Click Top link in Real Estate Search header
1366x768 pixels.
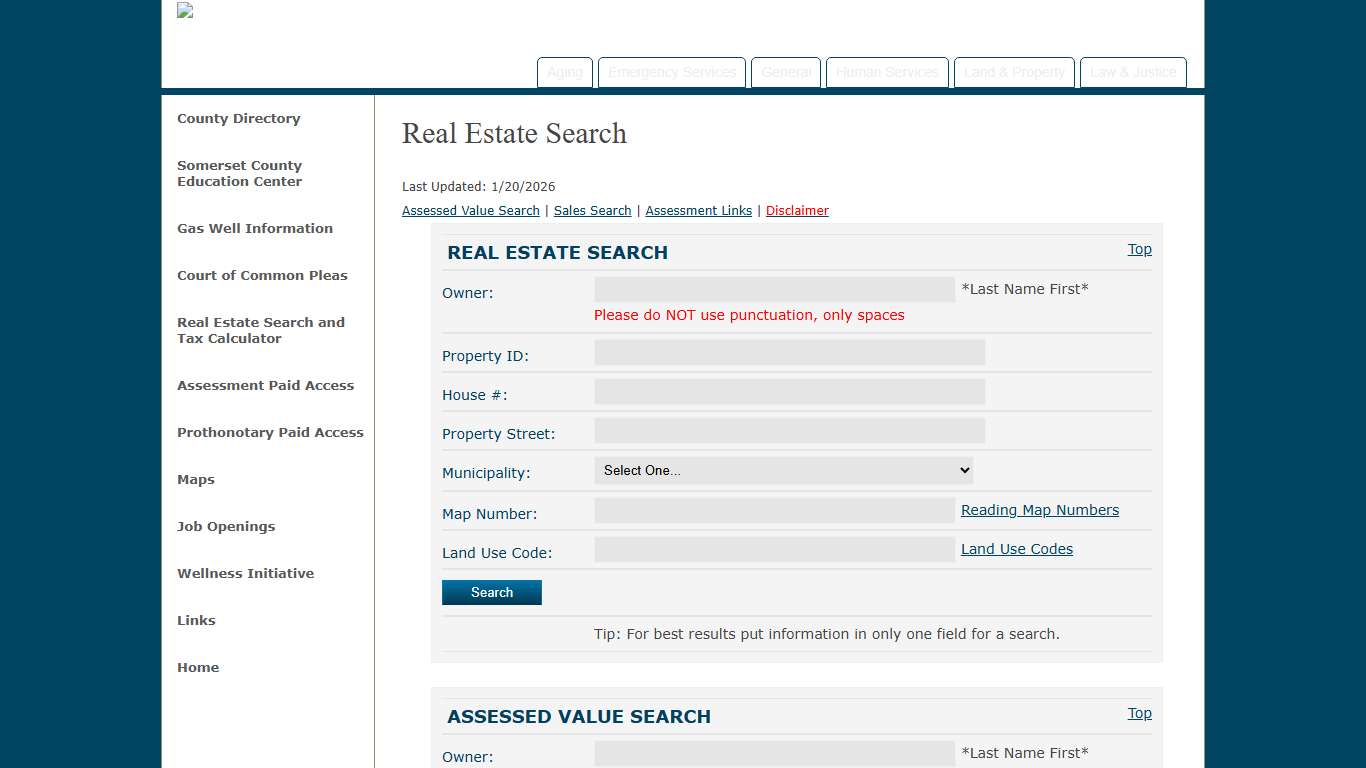coord(1139,249)
